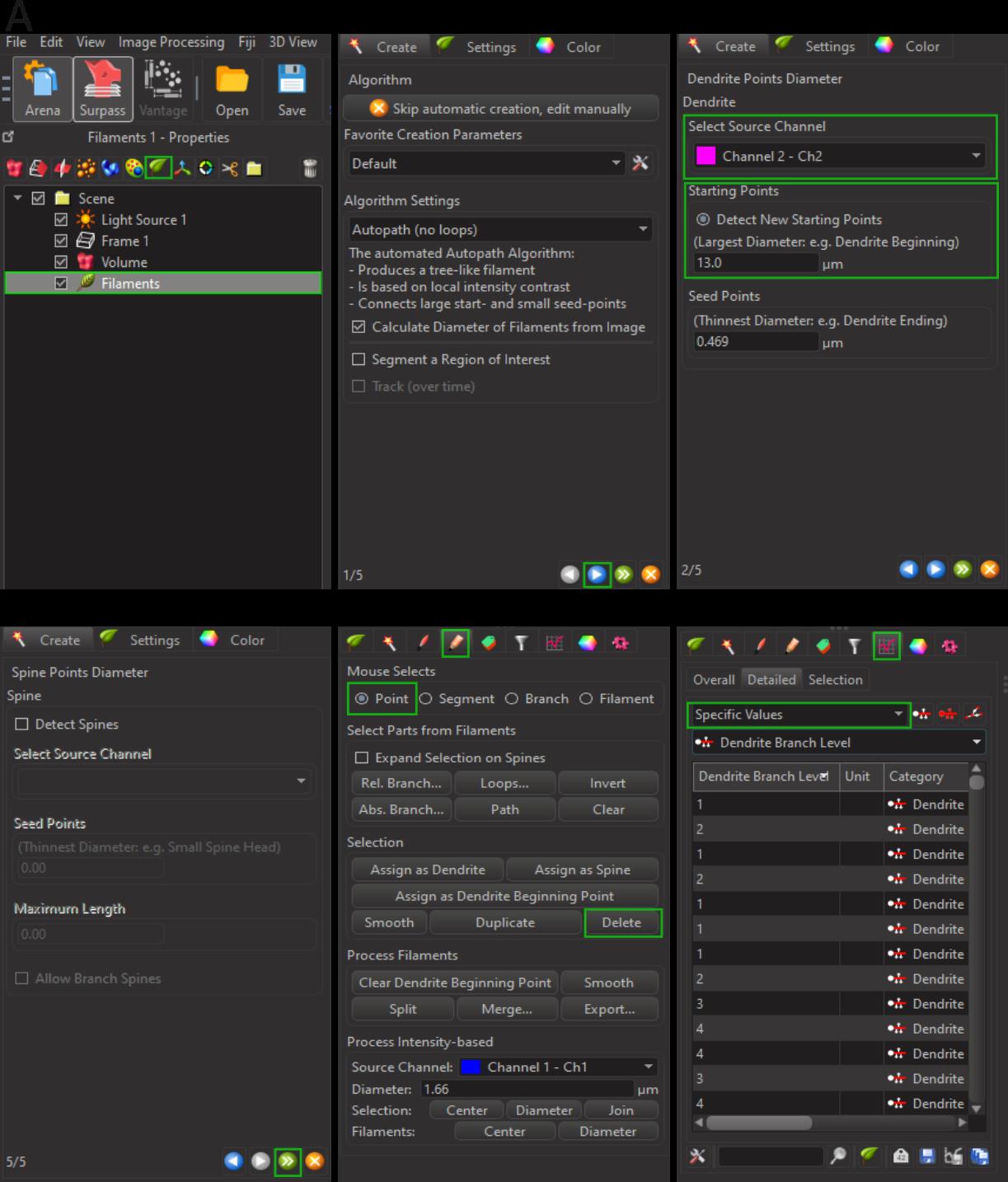
Task: Click the wrench-screwdriver icon below statistics table
Action: 697,1156
